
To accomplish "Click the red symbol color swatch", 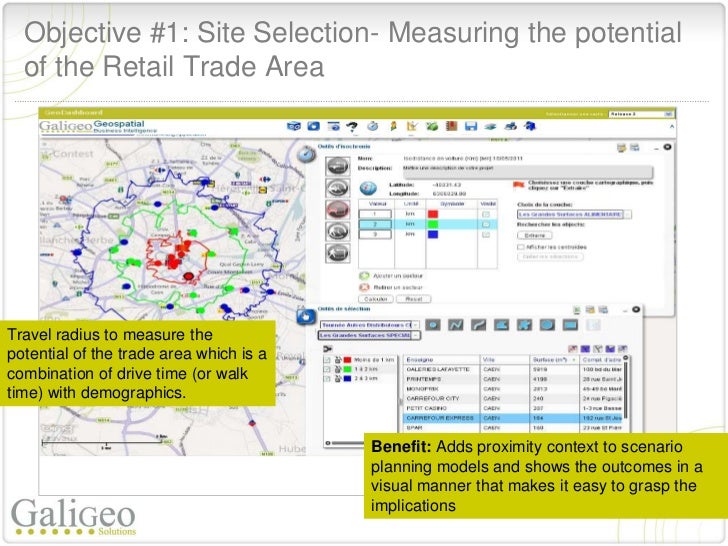I will pos(433,214).
